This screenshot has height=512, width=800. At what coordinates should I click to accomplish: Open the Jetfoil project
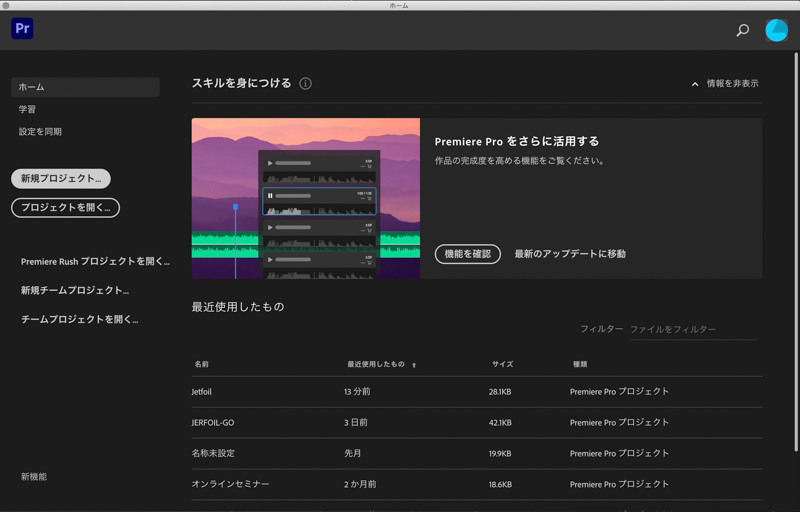point(202,392)
